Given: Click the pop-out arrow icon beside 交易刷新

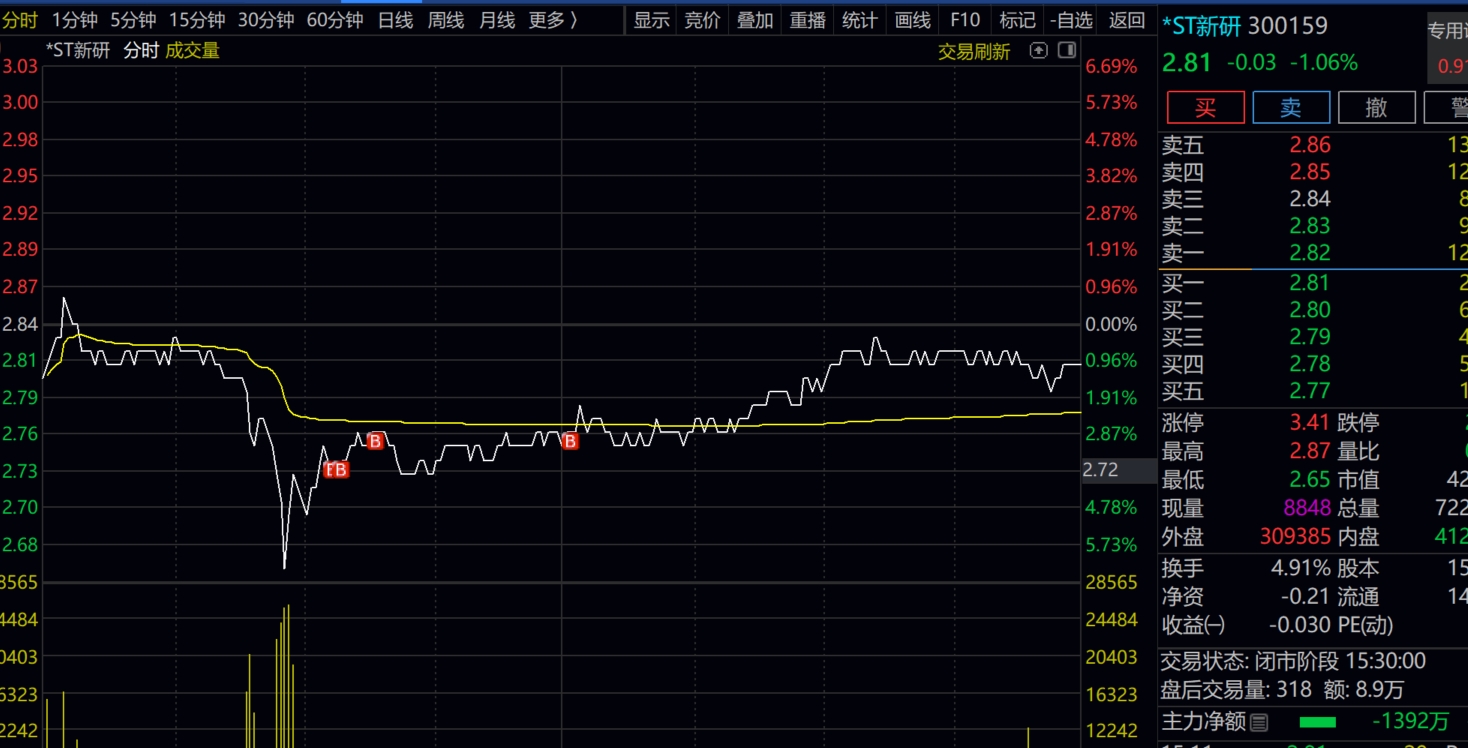Looking at the screenshot, I should tap(1039, 50).
